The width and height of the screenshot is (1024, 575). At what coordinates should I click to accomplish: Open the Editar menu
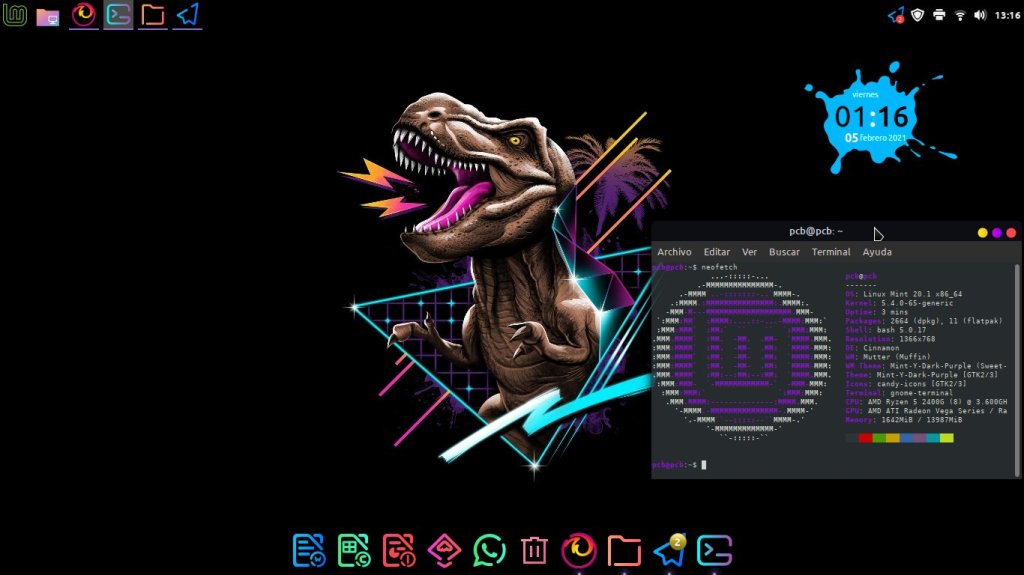click(x=716, y=252)
